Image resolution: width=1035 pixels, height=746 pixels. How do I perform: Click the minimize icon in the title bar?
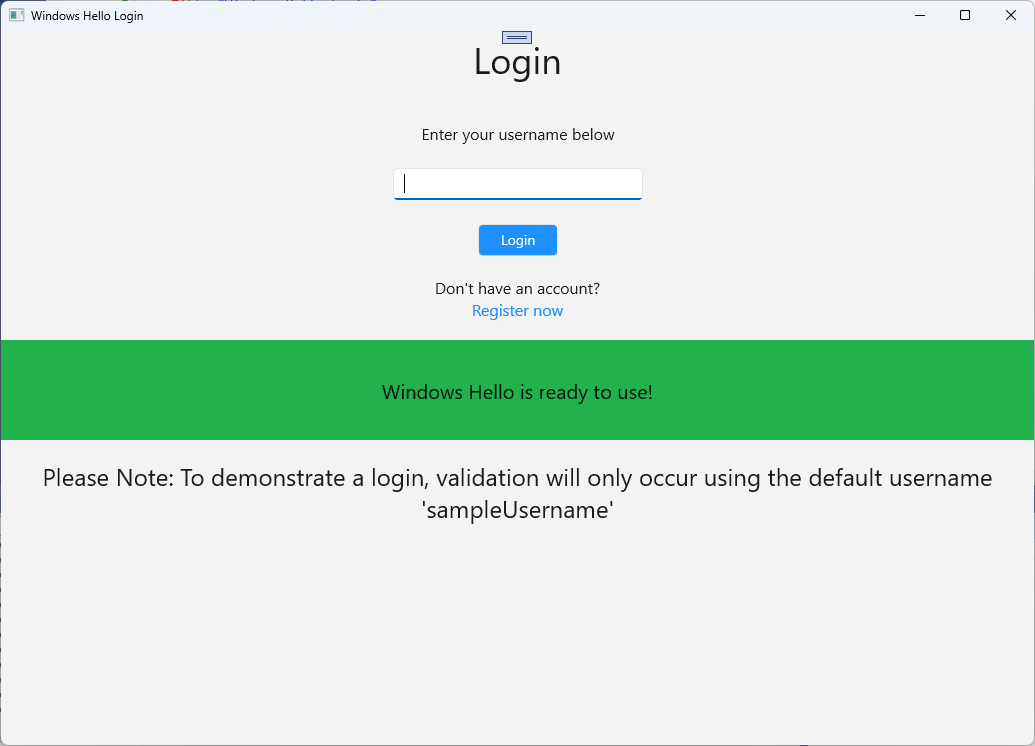click(918, 15)
